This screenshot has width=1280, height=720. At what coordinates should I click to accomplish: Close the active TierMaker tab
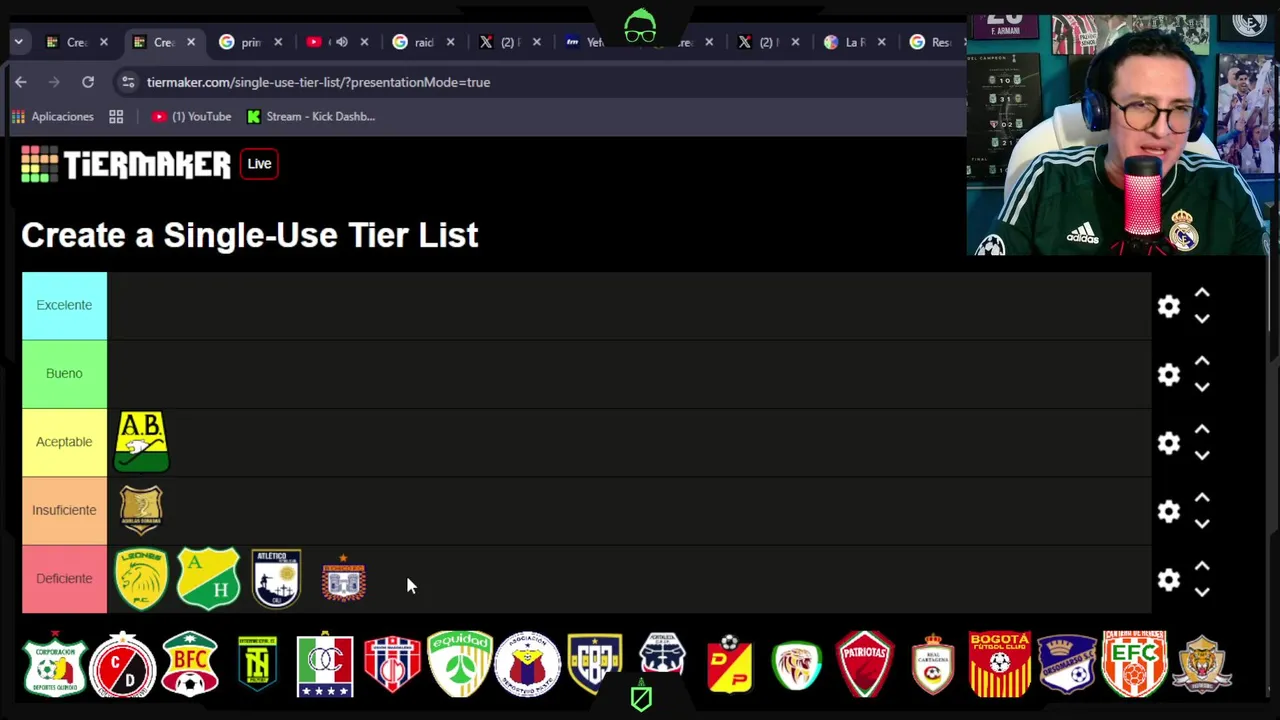pyautogui.click(x=190, y=42)
